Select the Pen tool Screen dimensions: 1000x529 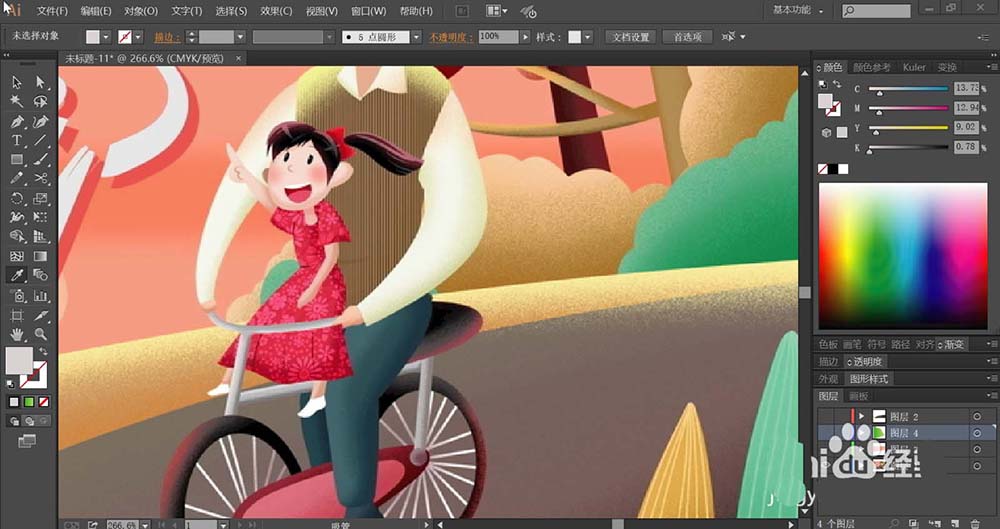click(x=17, y=121)
